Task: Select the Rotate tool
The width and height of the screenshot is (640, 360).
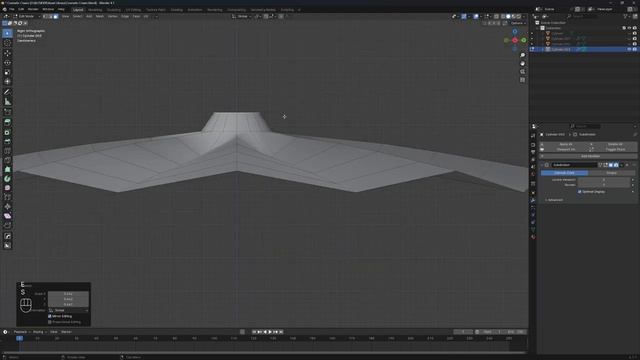Action: click(7, 62)
